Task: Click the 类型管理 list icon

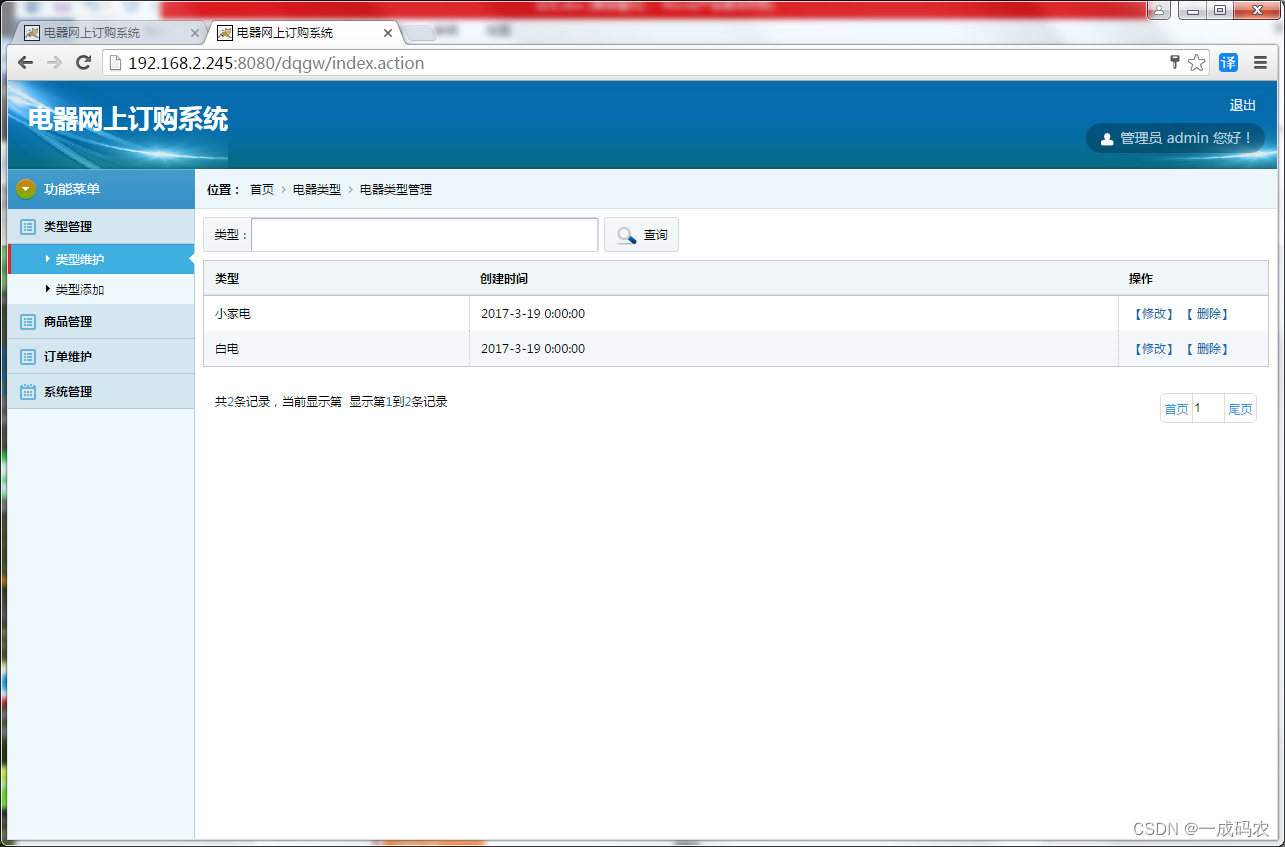Action: point(28,227)
